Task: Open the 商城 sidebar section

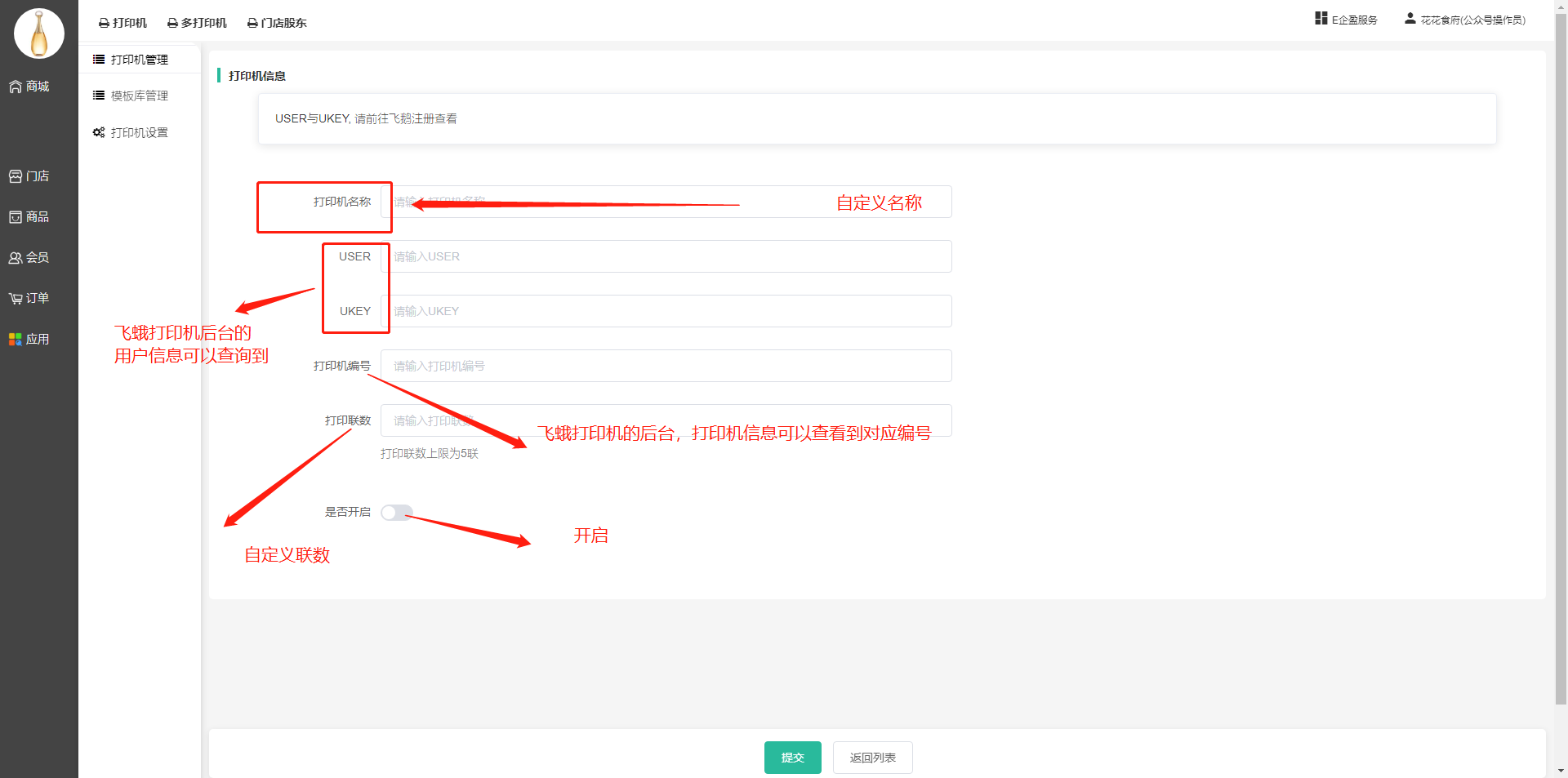Action: point(29,87)
